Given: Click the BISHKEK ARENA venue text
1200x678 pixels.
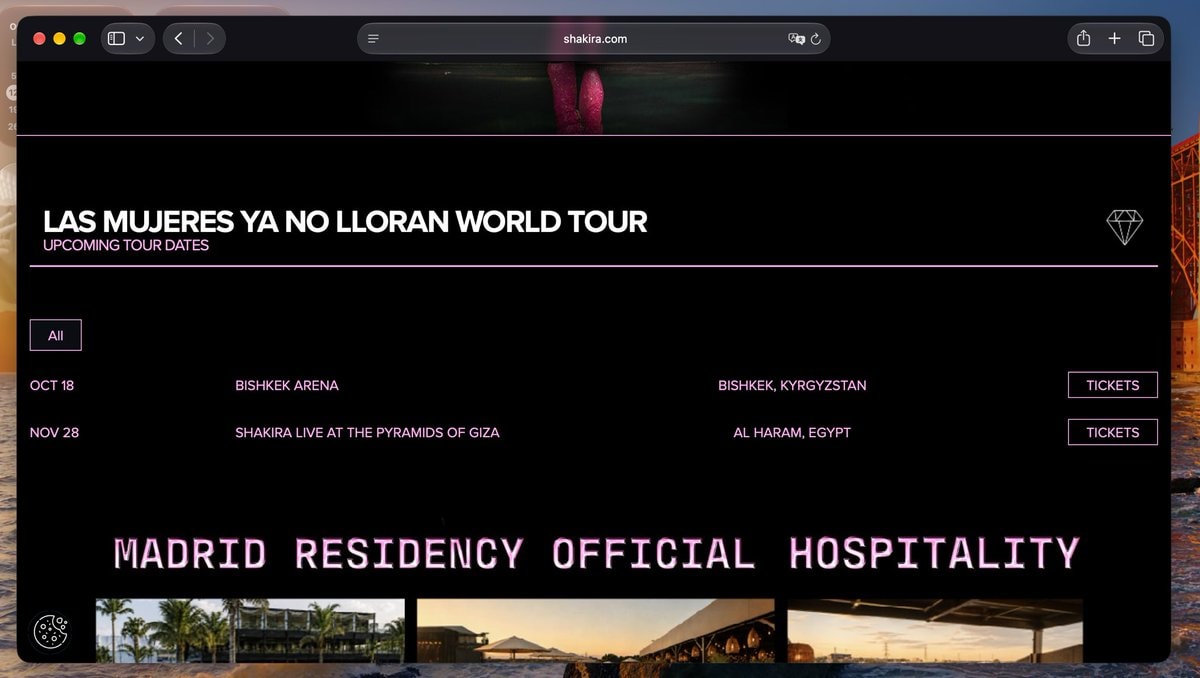Looking at the screenshot, I should (x=287, y=385).
